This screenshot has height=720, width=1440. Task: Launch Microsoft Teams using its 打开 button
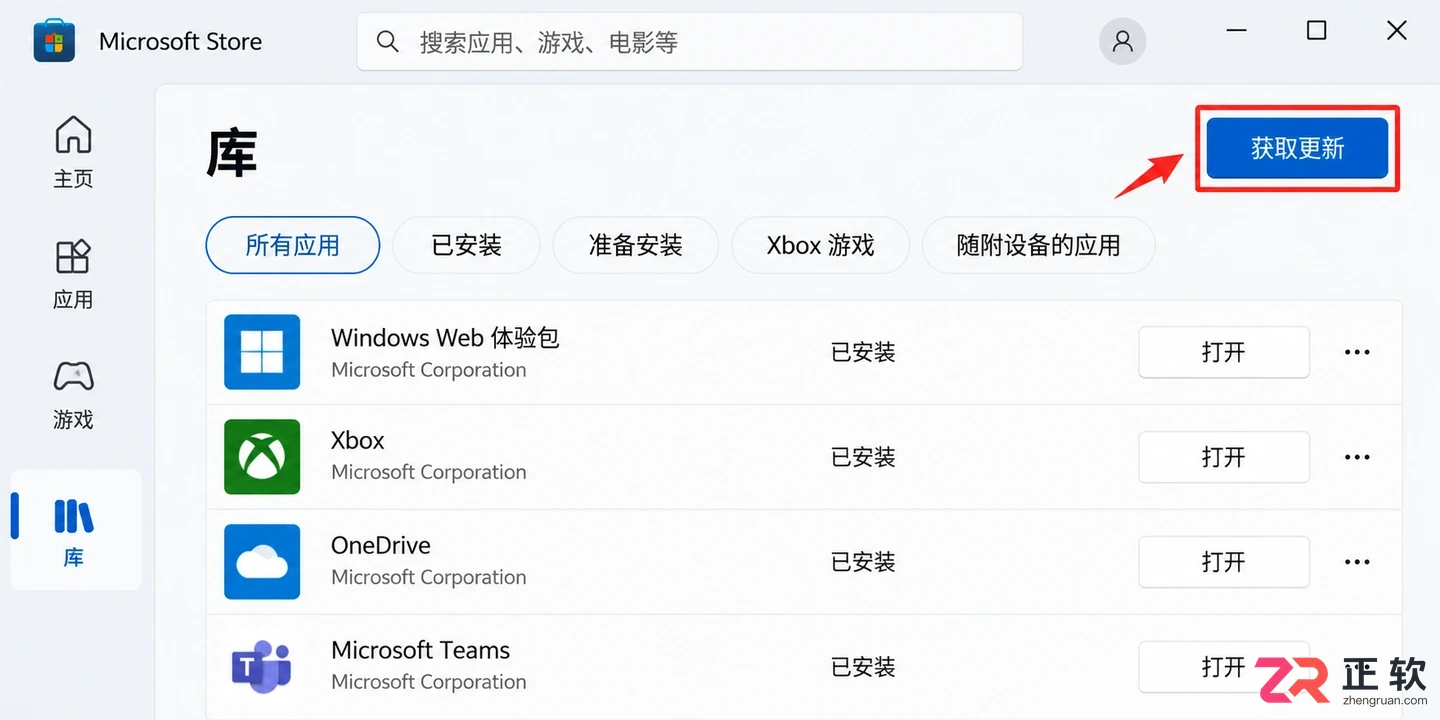[x=1224, y=667]
